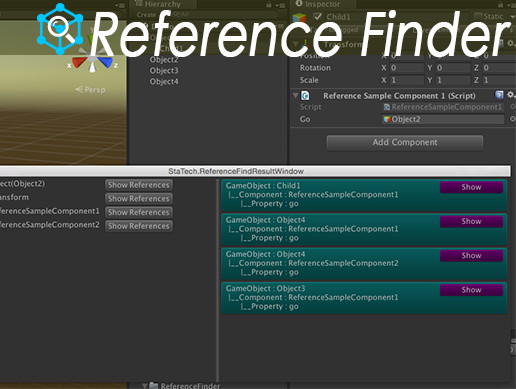The height and width of the screenshot is (389, 516).
Task: Show References for the Object2 GameObject row
Action: pyautogui.click(x=139, y=185)
